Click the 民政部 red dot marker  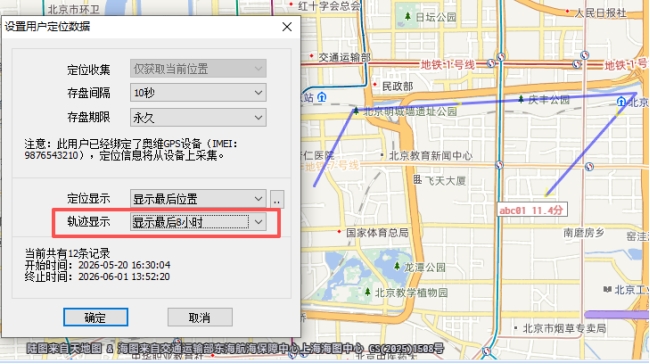point(375,85)
